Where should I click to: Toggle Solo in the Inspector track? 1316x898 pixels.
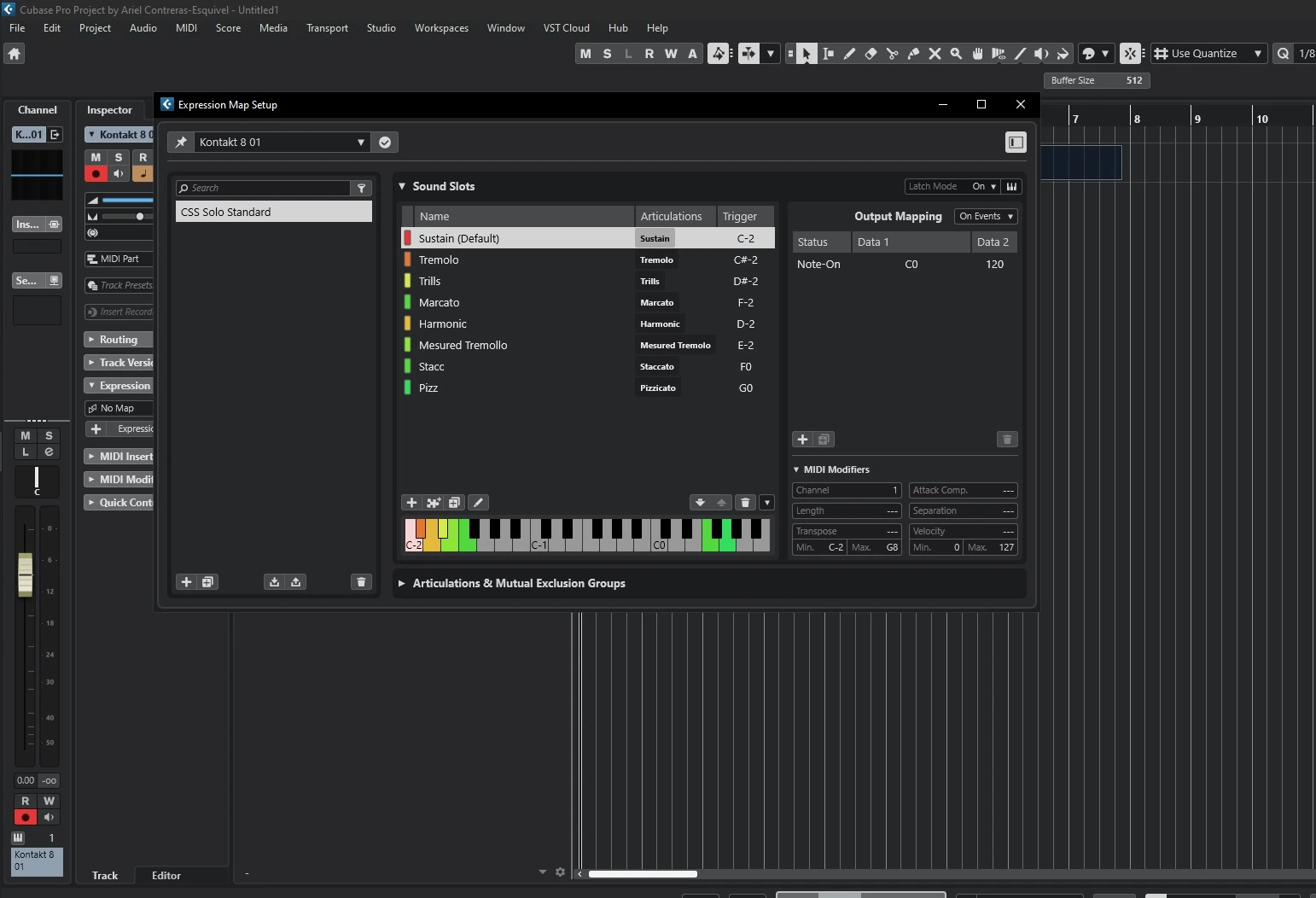119,157
